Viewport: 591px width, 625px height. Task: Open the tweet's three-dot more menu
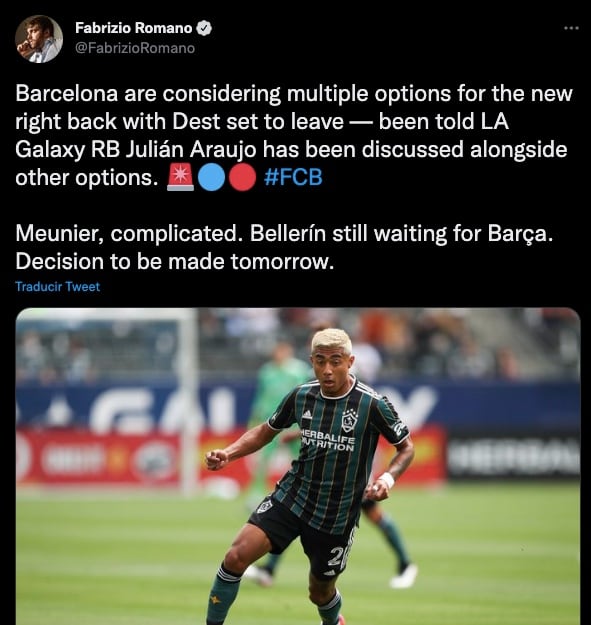(x=571, y=28)
